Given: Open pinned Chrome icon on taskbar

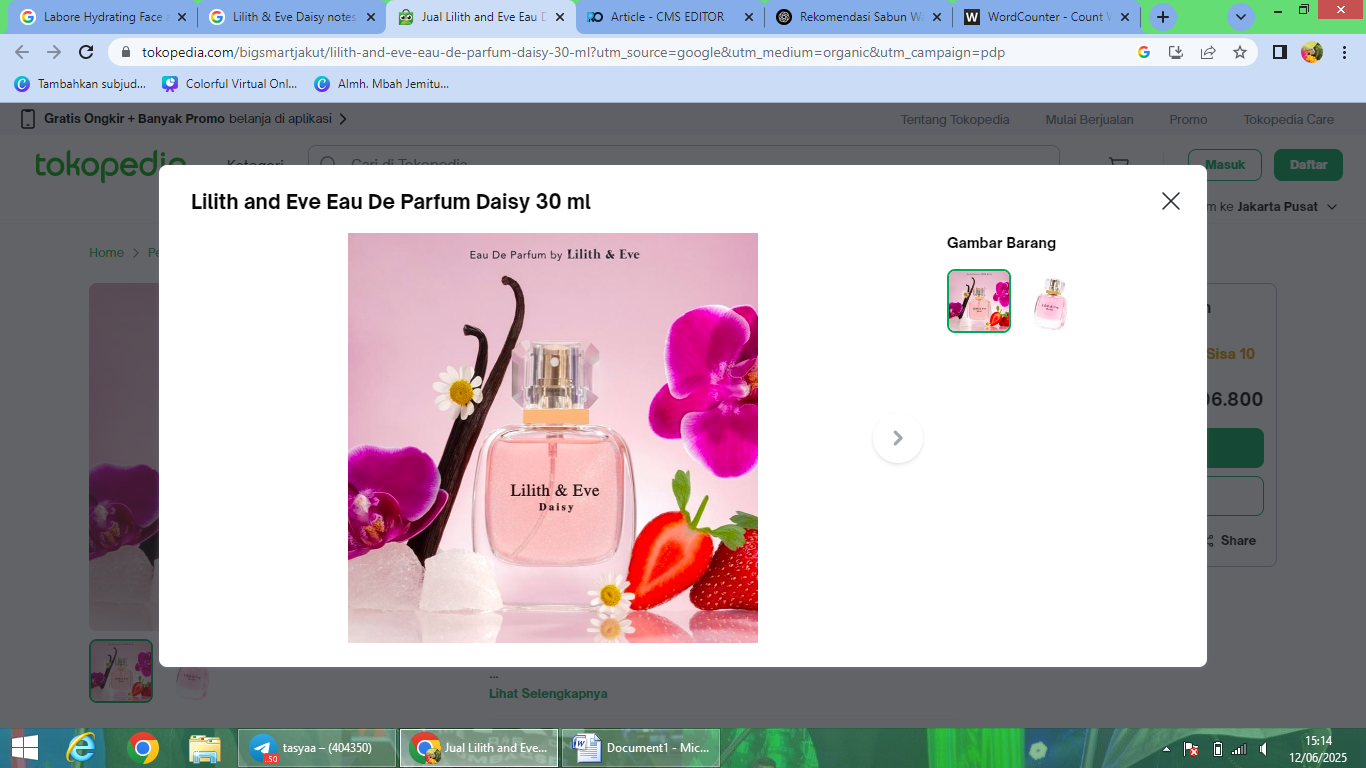Looking at the screenshot, I should [143, 748].
